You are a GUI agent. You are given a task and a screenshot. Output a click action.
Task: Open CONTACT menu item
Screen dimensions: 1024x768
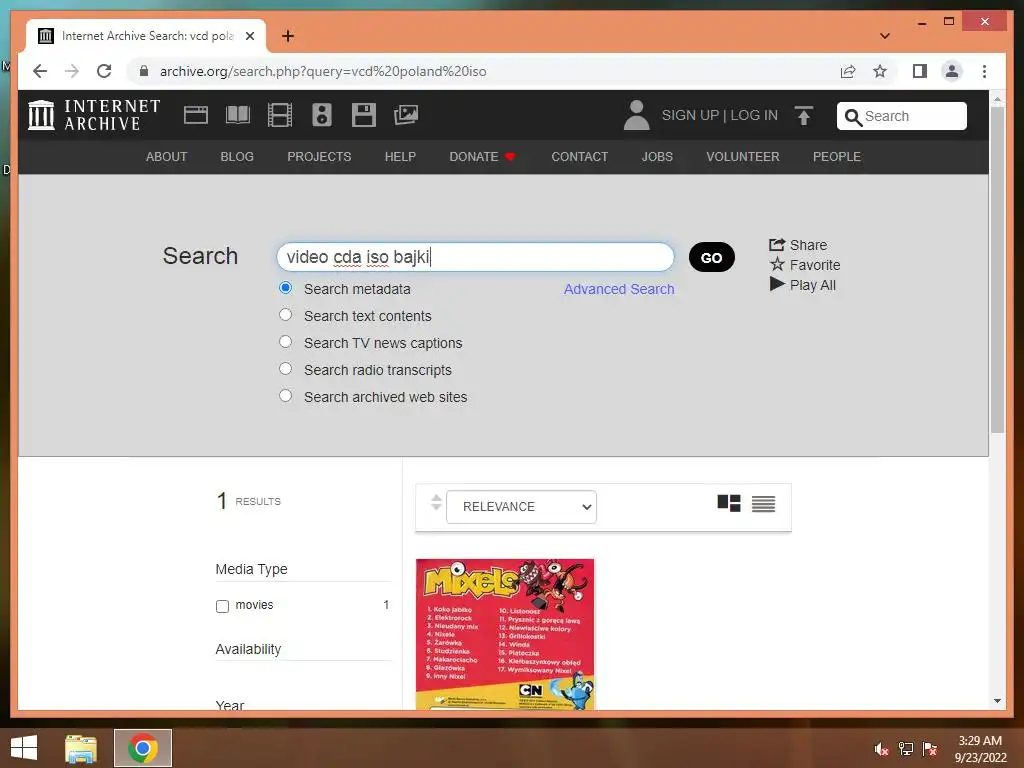click(580, 157)
